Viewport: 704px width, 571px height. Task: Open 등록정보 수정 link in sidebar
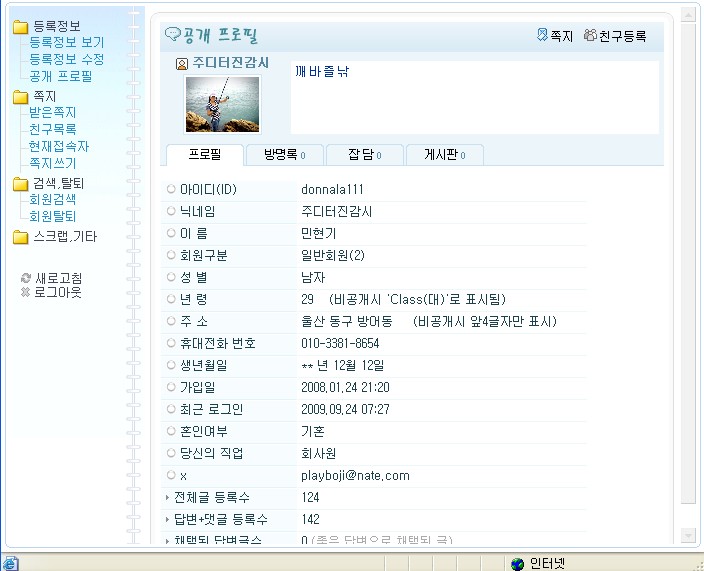click(66, 59)
